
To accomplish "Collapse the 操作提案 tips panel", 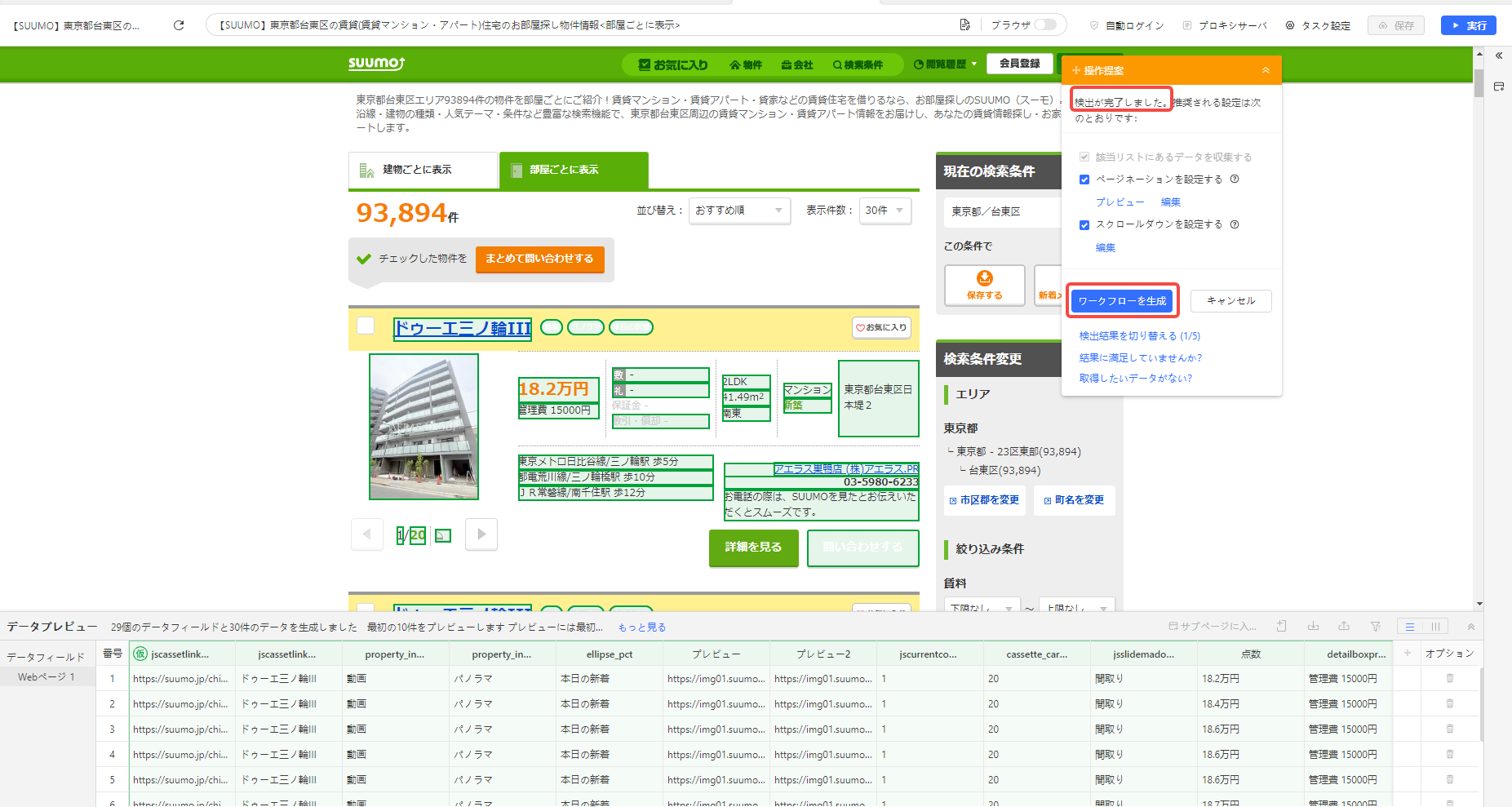I will (1266, 70).
